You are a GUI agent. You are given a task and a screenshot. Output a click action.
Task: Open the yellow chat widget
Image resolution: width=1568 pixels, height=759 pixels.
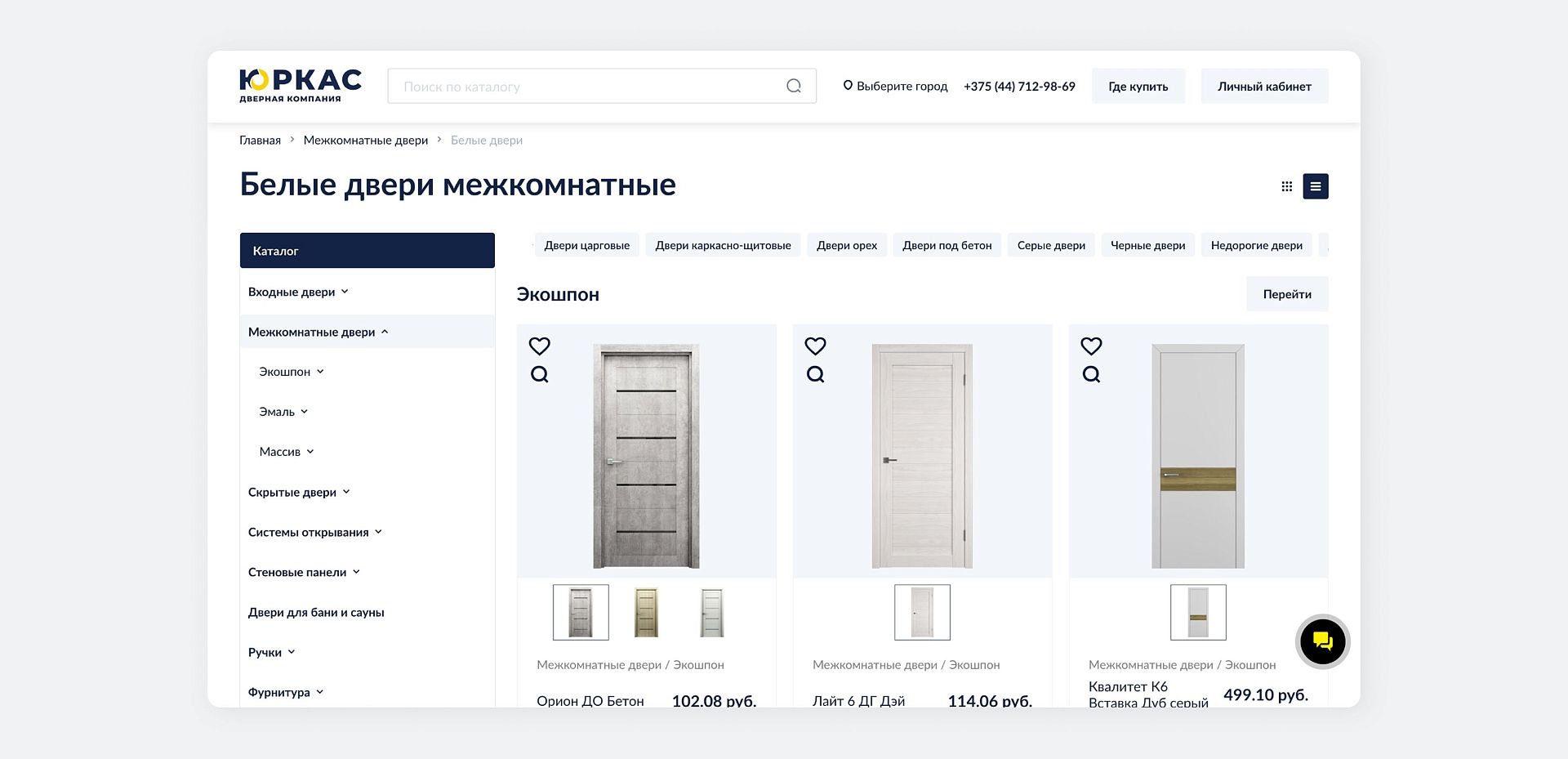point(1321,641)
